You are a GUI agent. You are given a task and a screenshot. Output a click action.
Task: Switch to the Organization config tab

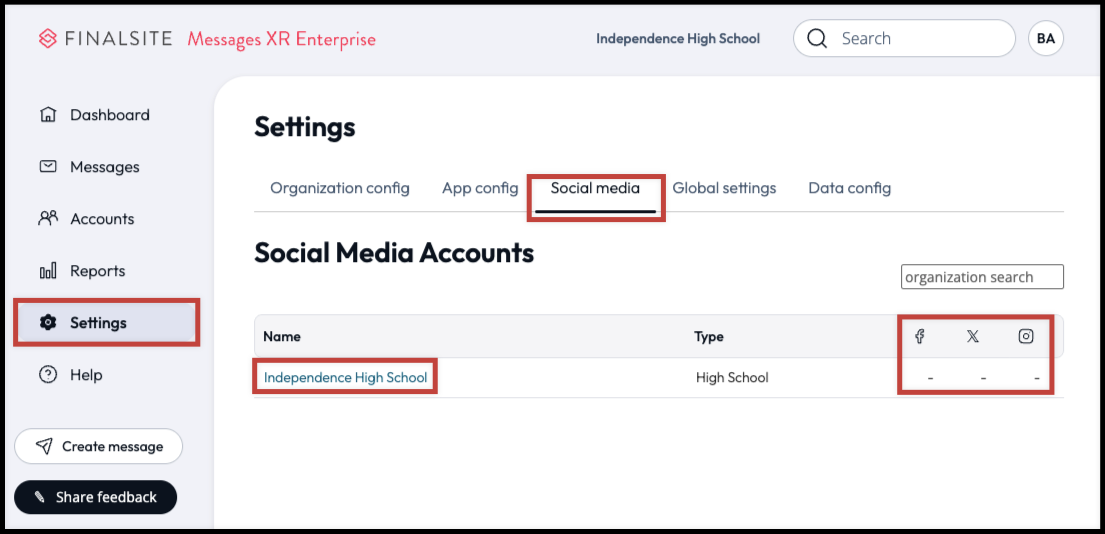340,188
